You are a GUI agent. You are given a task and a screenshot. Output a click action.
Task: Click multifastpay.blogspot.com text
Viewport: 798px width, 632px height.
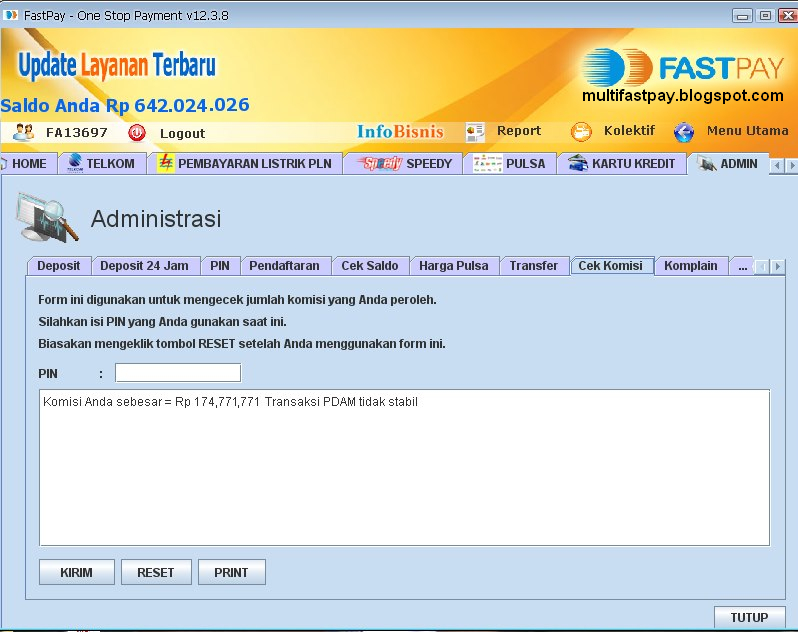683,96
